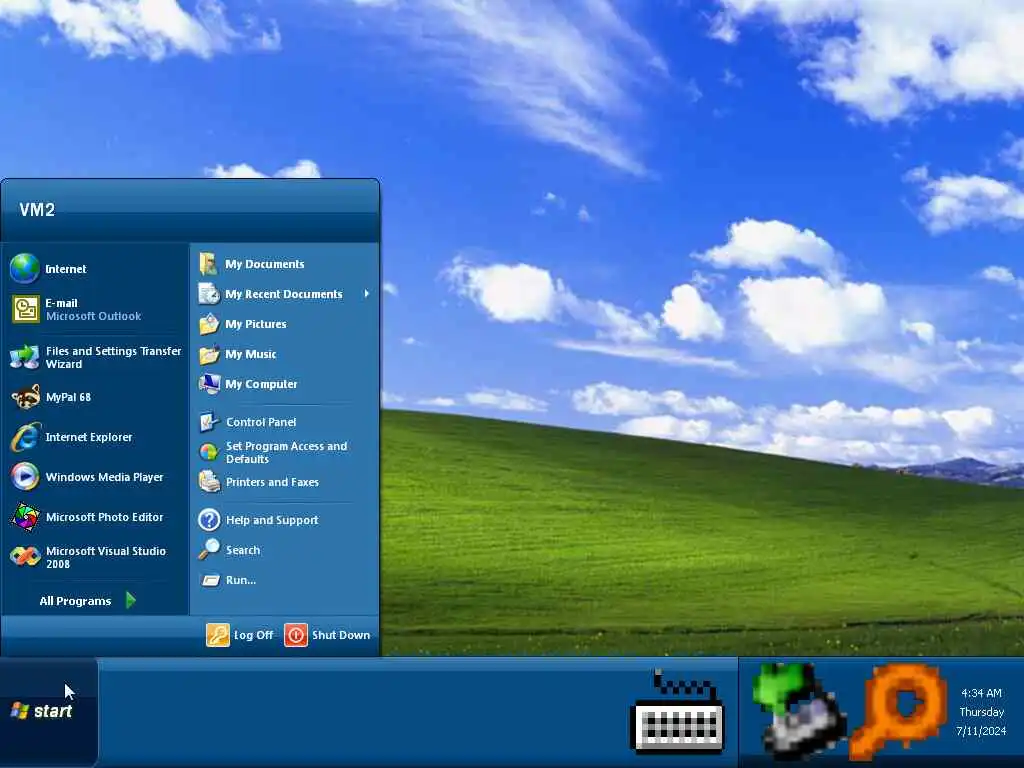Viewport: 1024px width, 768px height.
Task: Open the Windows Media Player icon
Action: pyautogui.click(x=25, y=477)
